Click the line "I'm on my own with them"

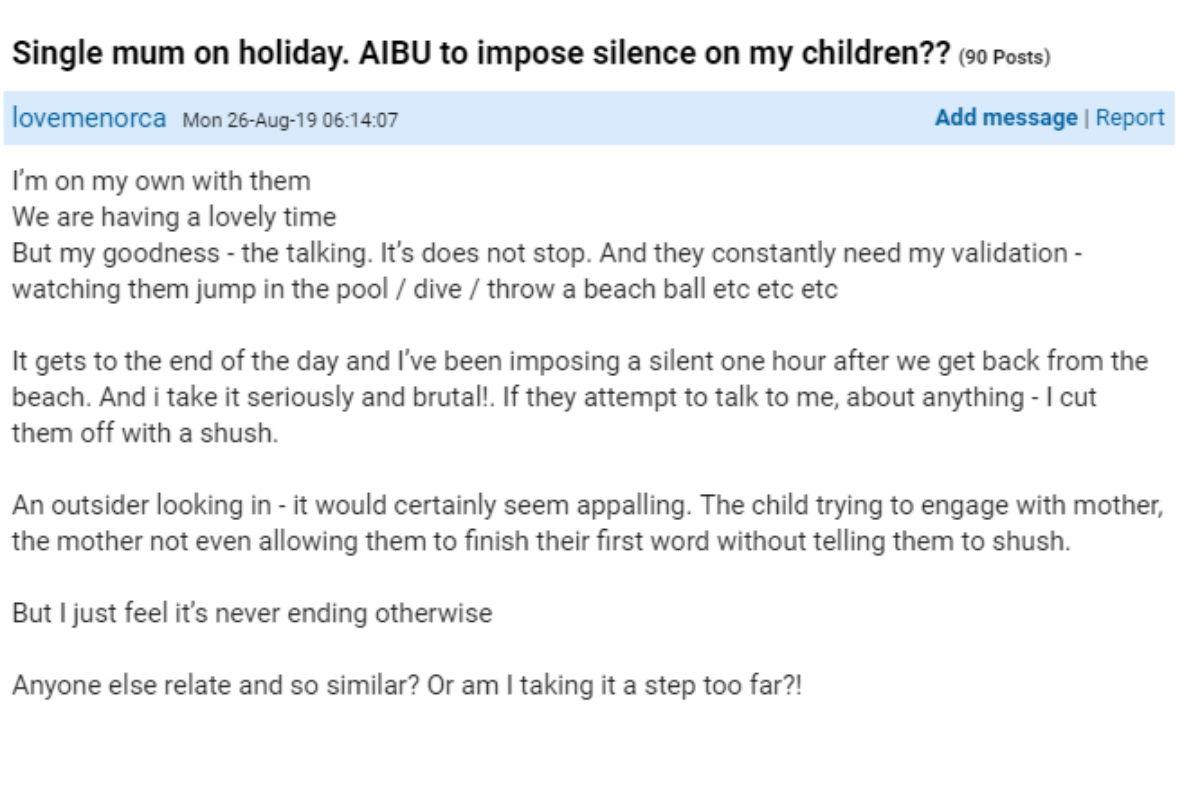[161, 182]
